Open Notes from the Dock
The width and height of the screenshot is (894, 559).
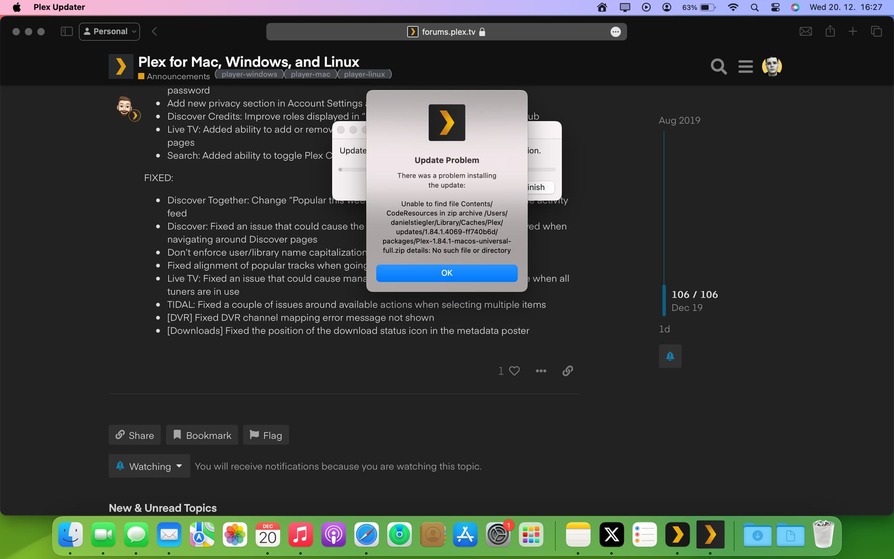pos(578,535)
